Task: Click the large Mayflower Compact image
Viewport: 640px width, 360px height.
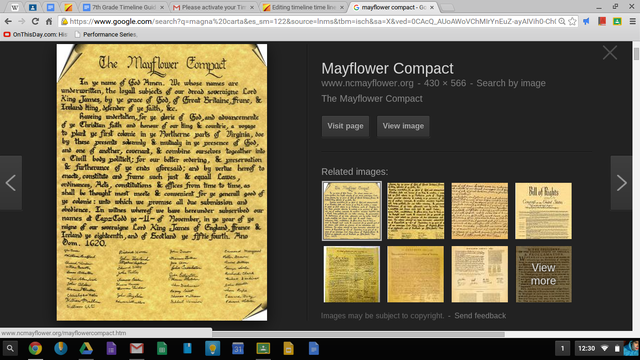Action: (x=162, y=182)
